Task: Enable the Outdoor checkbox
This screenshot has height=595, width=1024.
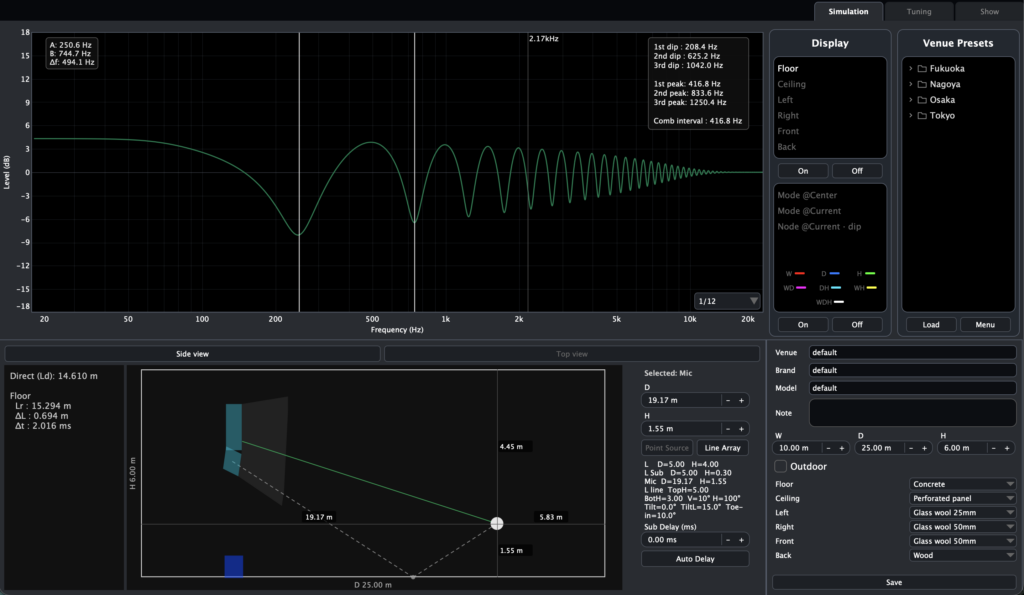Action: coord(780,466)
